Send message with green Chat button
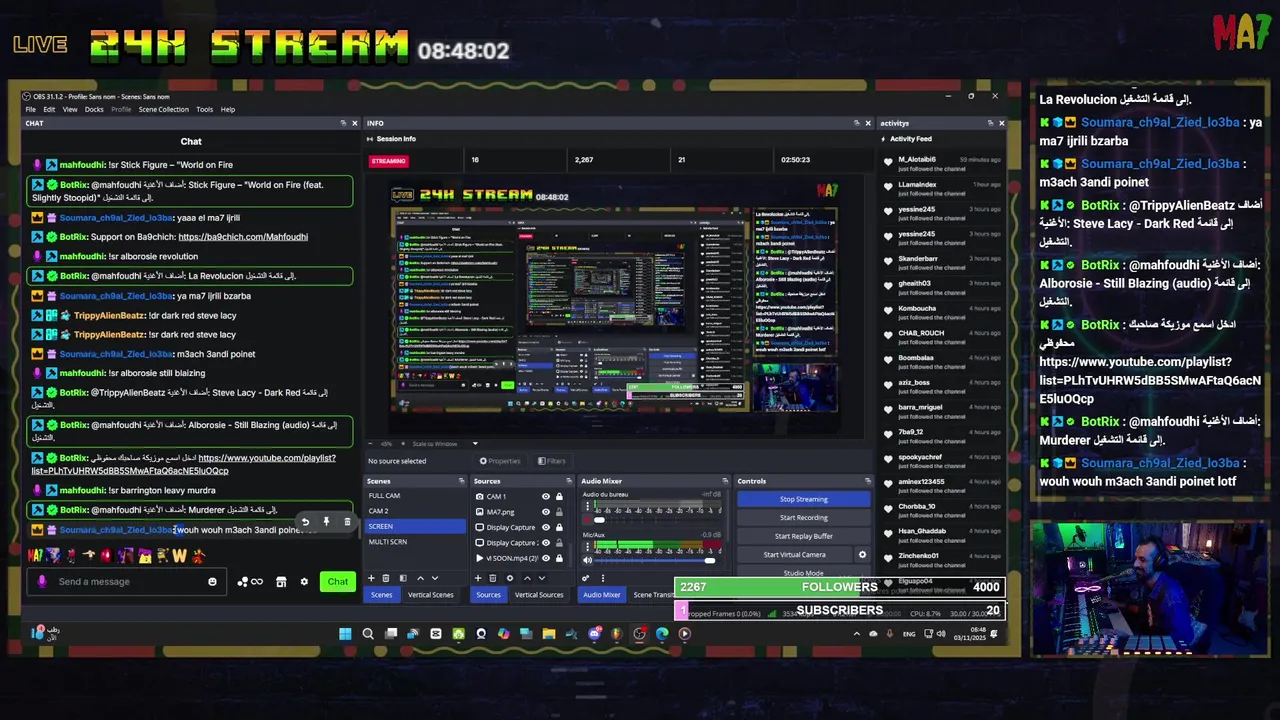 338,582
